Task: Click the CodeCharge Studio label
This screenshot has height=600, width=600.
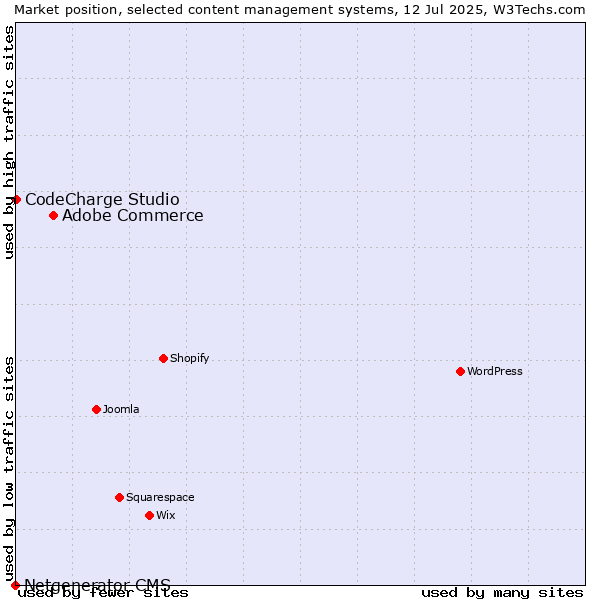Action: 102,199
